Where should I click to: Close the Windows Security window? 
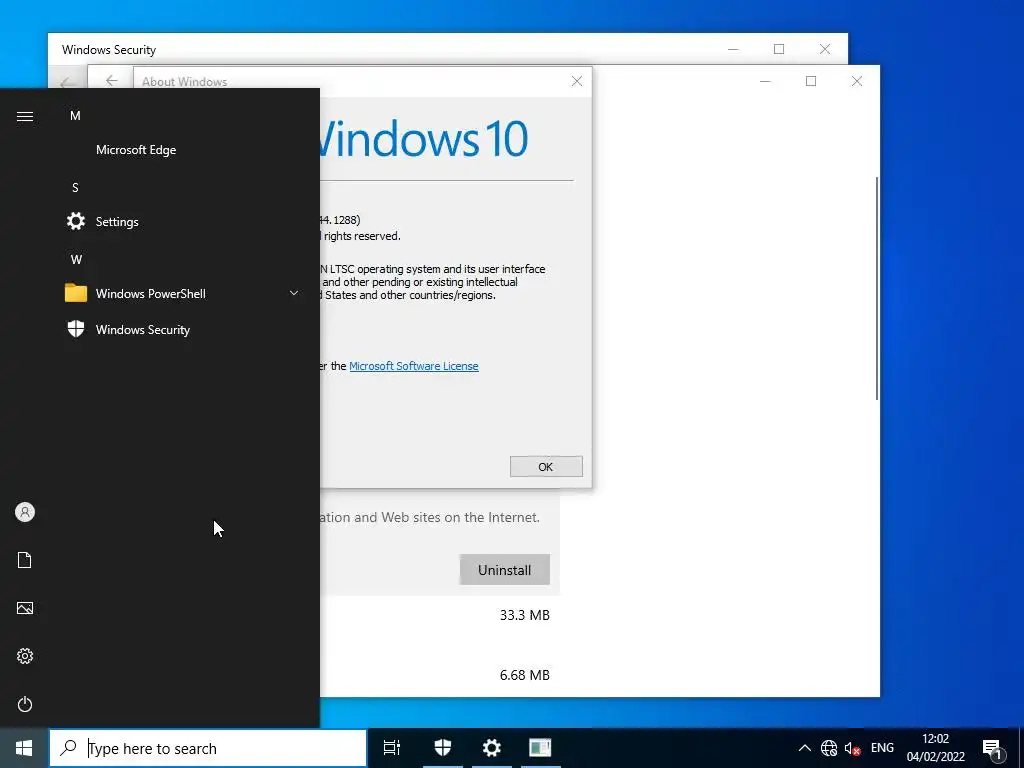[825, 49]
